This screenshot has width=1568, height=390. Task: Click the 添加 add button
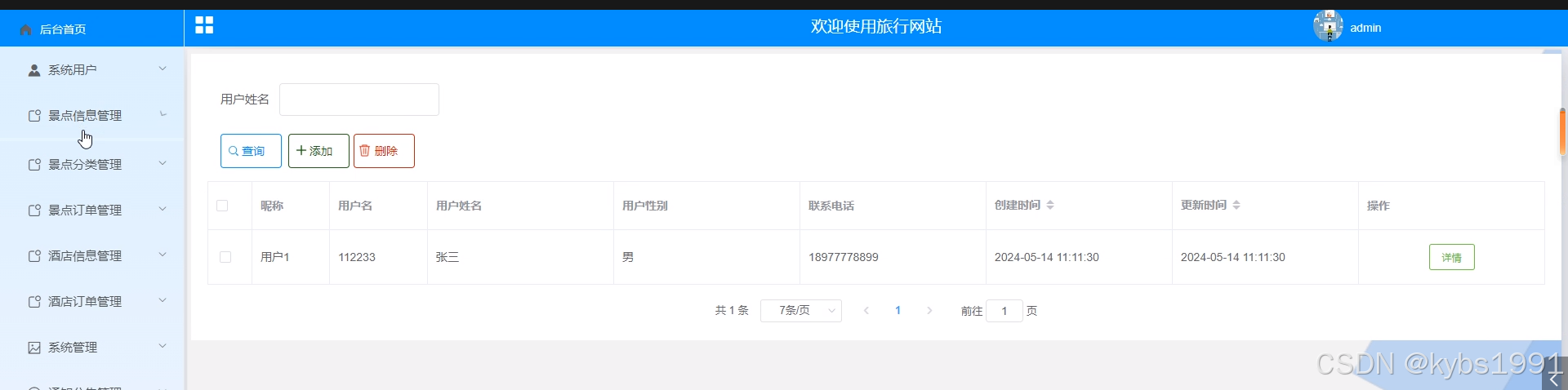(318, 151)
